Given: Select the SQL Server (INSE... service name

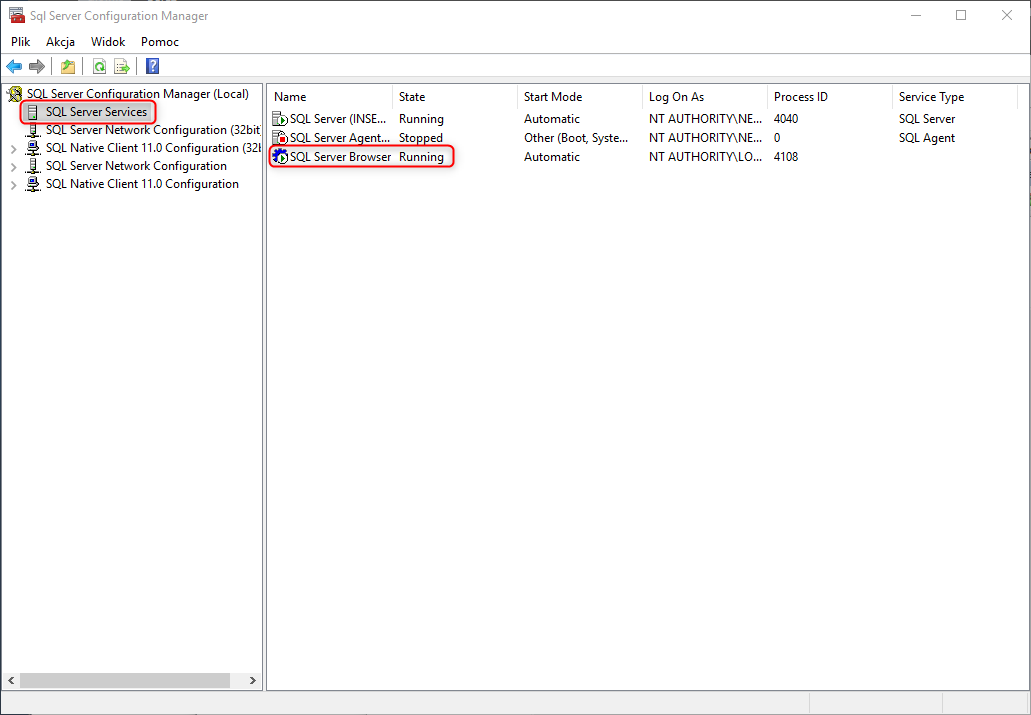Looking at the screenshot, I should coord(338,119).
